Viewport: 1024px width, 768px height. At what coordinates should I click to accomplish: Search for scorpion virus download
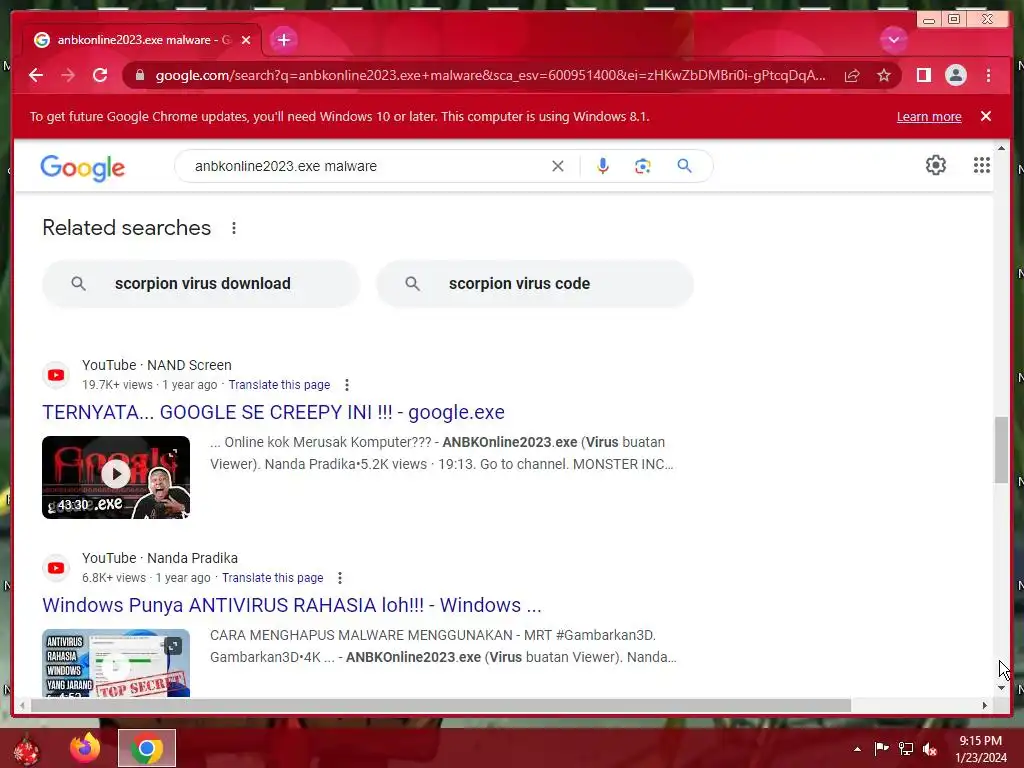(201, 283)
